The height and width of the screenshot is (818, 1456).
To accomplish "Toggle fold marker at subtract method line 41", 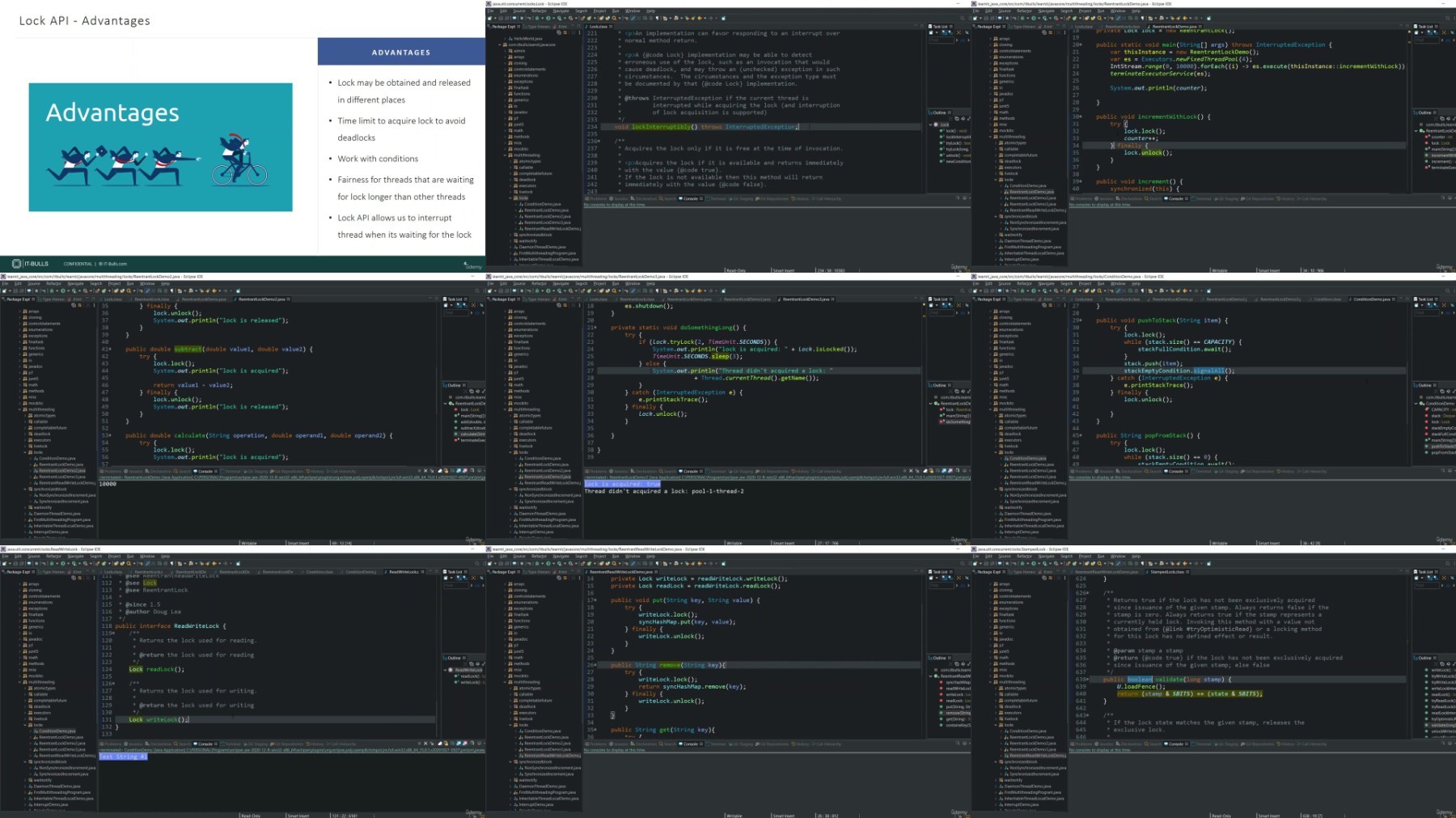I will [x=110, y=350].
